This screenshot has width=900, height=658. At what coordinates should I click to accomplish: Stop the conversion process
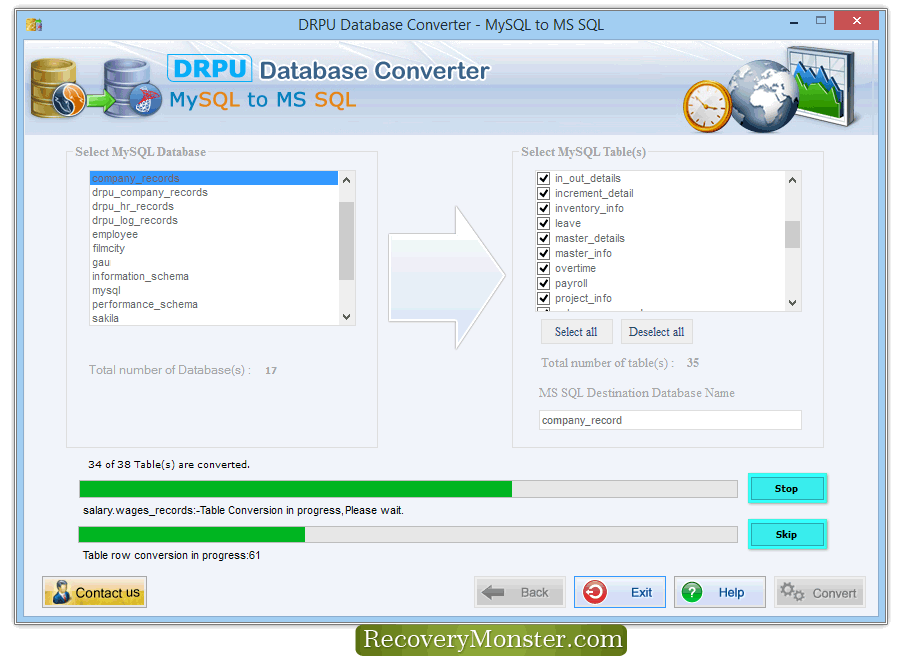(787, 489)
